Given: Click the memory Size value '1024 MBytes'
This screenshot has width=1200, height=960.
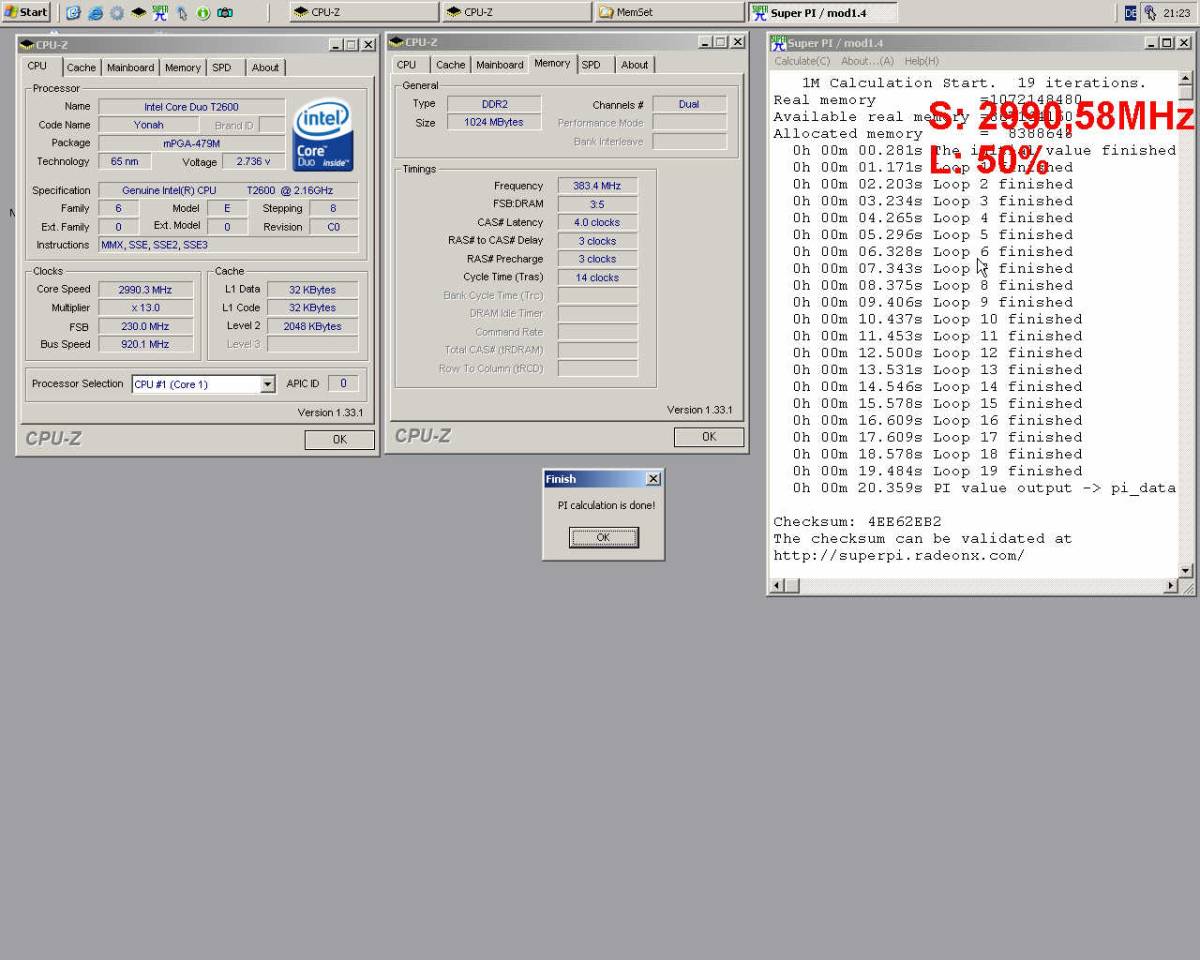Looking at the screenshot, I should (x=494, y=122).
